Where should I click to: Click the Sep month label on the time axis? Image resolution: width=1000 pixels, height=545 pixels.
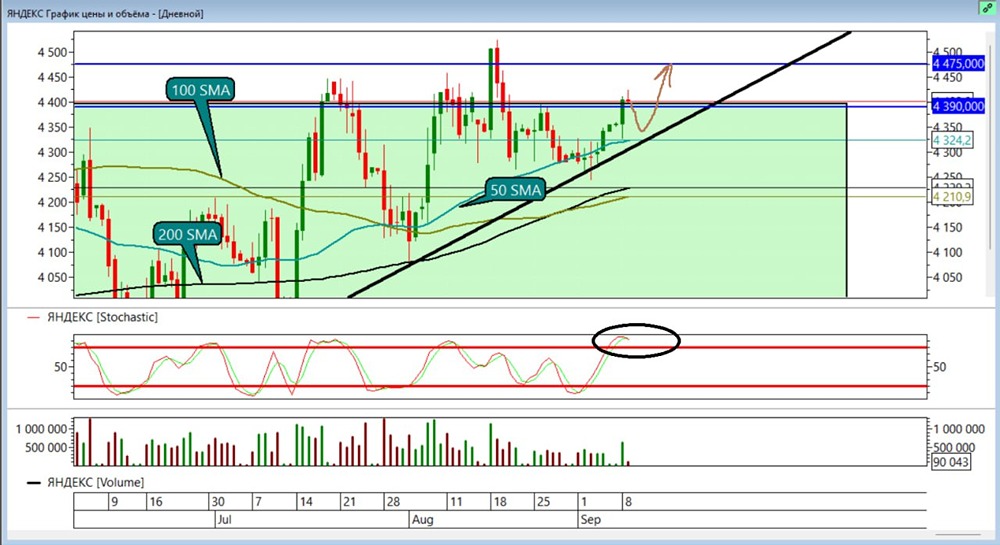590,520
